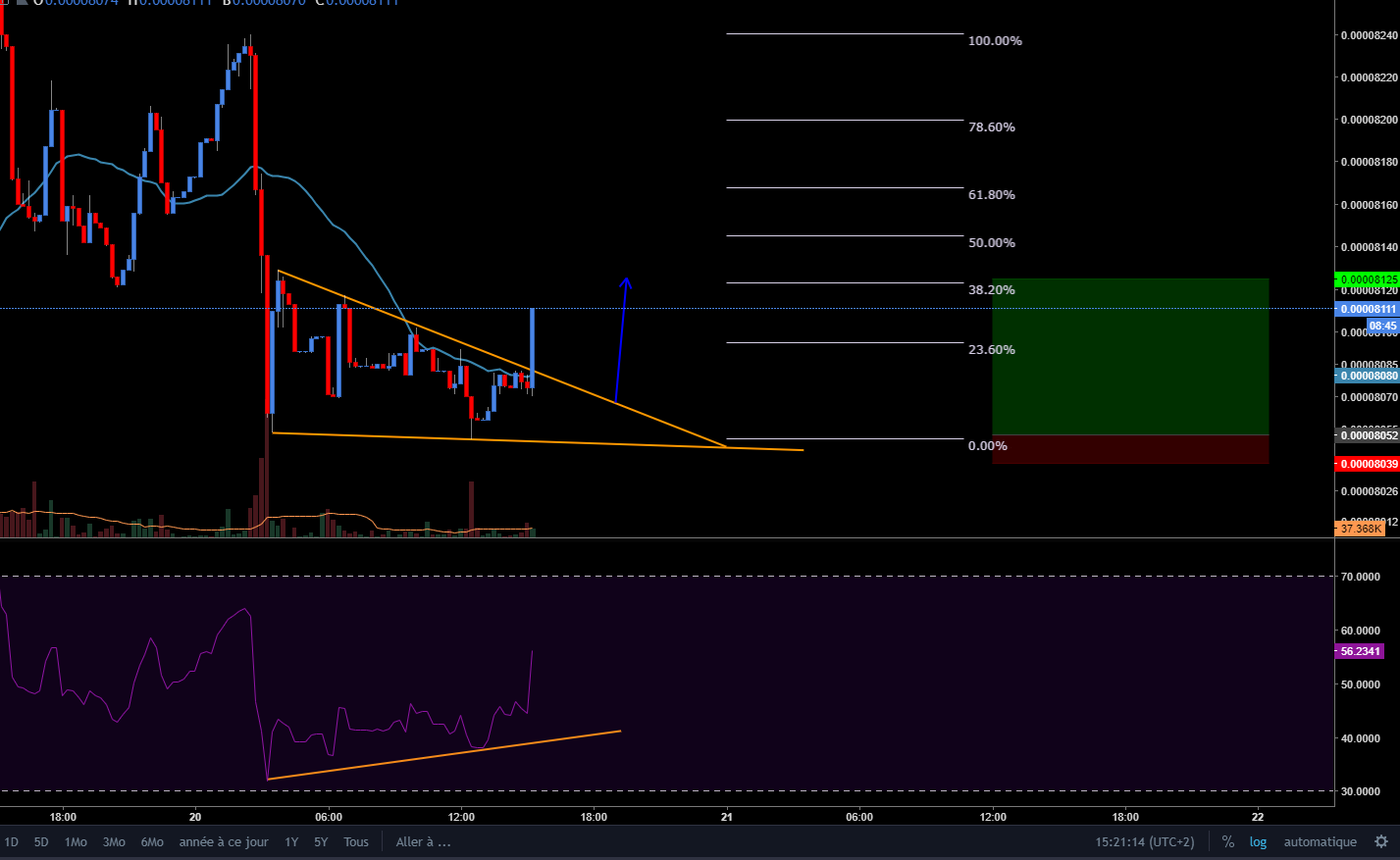Open chart settings gear icon

coord(1381,841)
